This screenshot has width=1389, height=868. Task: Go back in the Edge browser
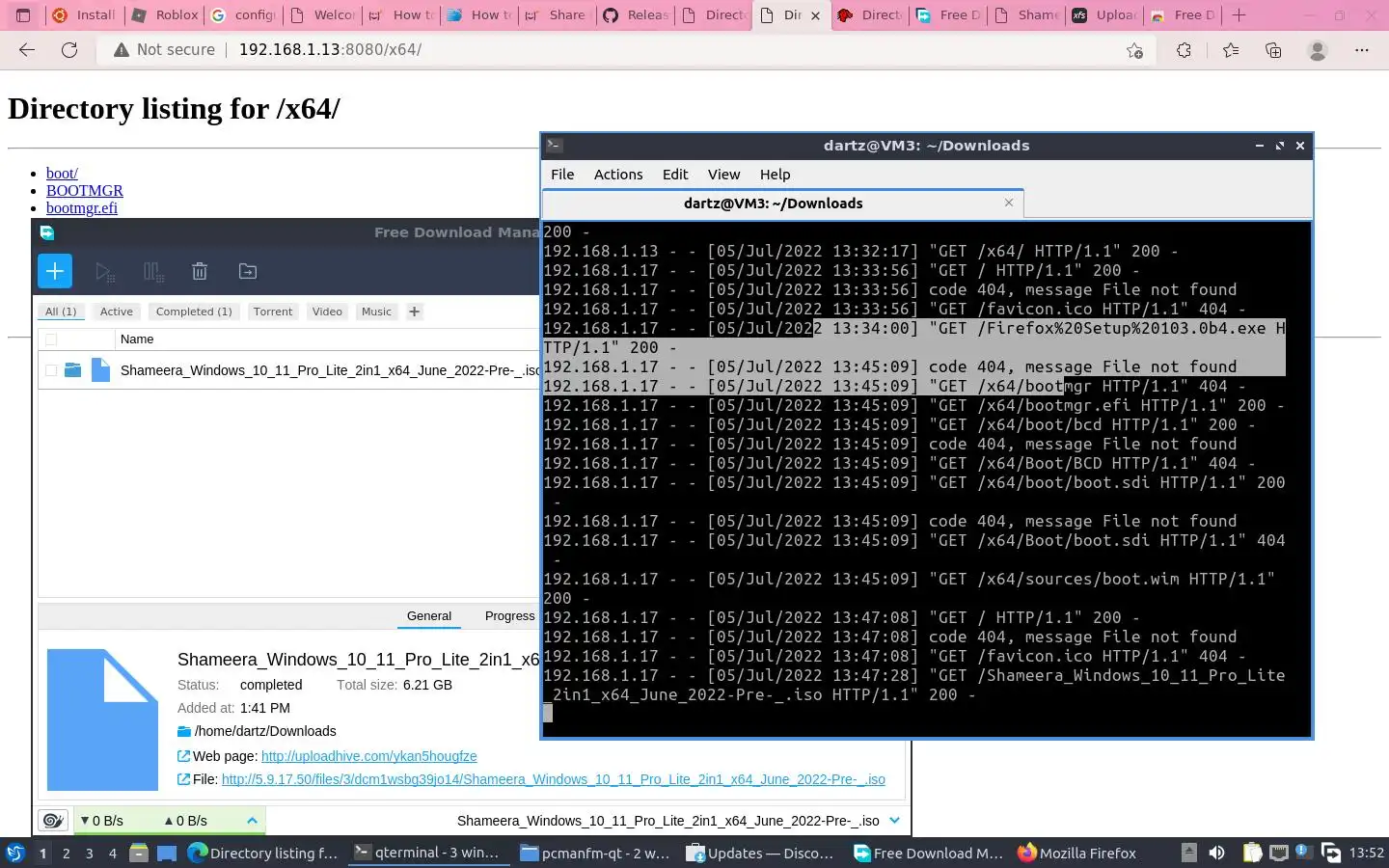tap(27, 50)
